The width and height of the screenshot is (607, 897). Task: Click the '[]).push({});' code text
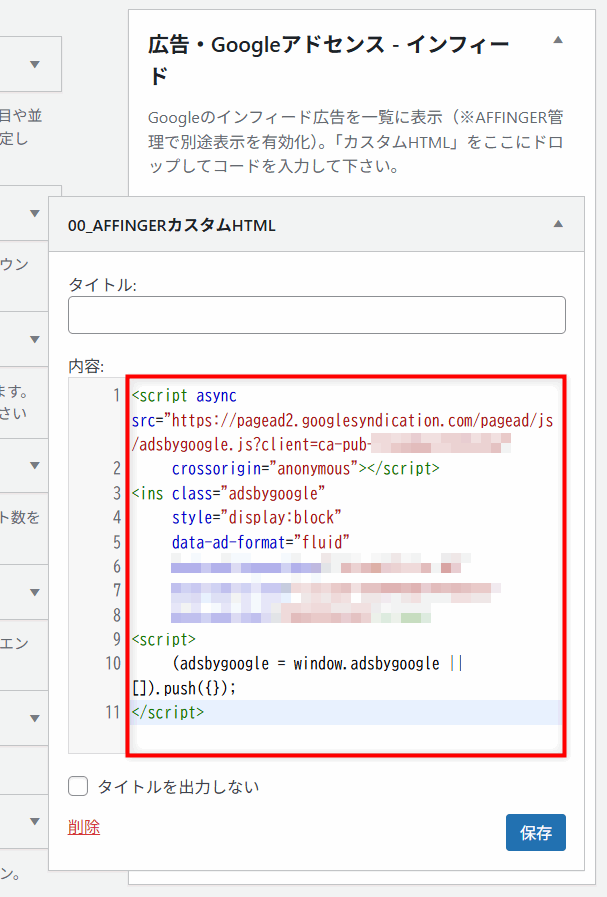(184, 688)
